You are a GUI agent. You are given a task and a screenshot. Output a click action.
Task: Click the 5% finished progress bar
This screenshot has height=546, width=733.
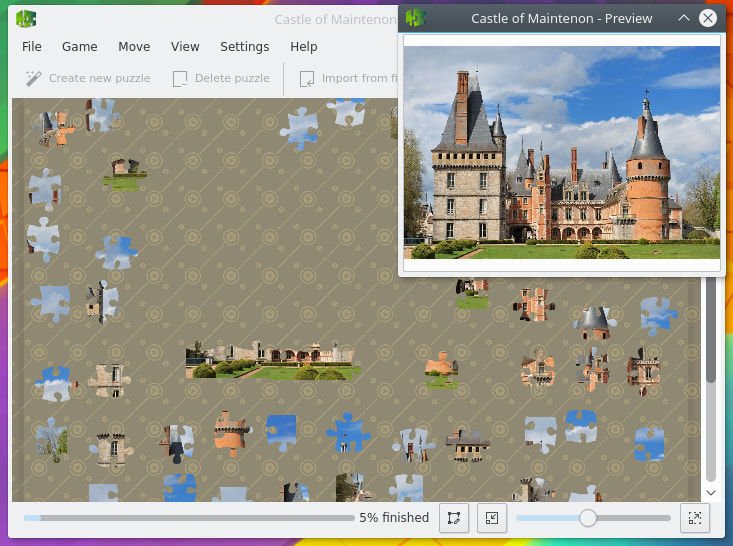pyautogui.click(x=189, y=517)
